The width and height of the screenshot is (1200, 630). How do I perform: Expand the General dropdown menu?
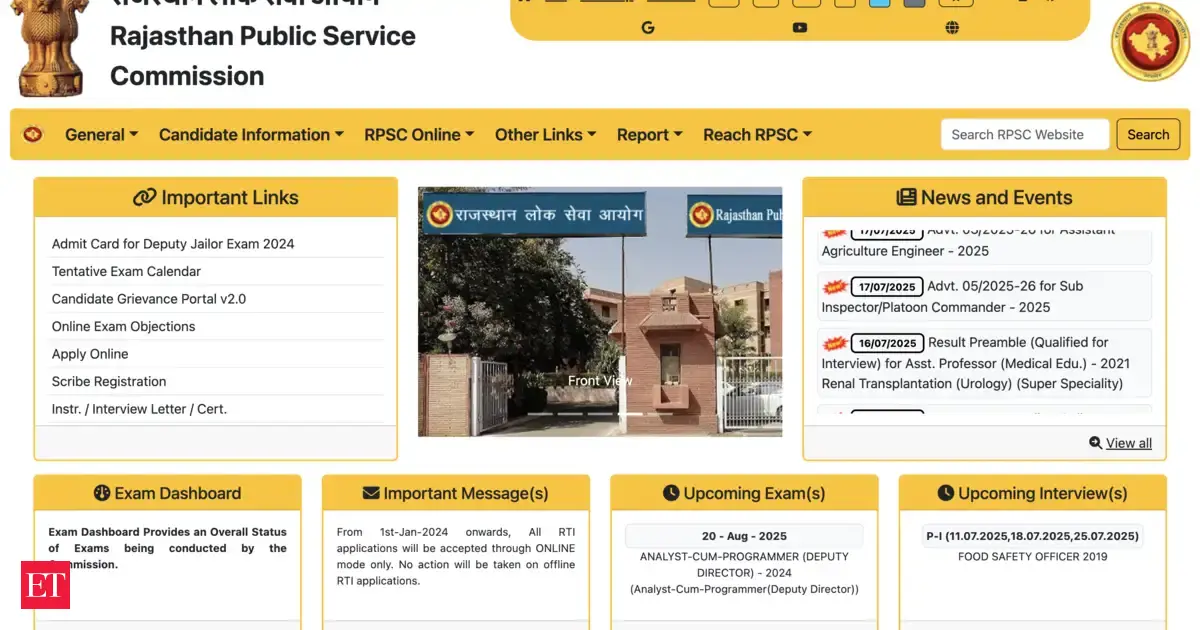click(x=101, y=135)
